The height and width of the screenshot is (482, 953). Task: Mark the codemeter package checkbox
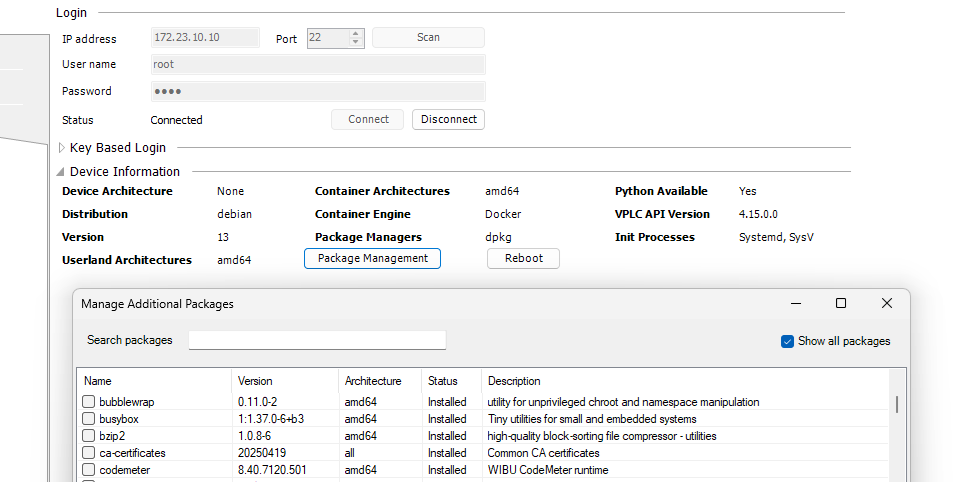(89, 470)
